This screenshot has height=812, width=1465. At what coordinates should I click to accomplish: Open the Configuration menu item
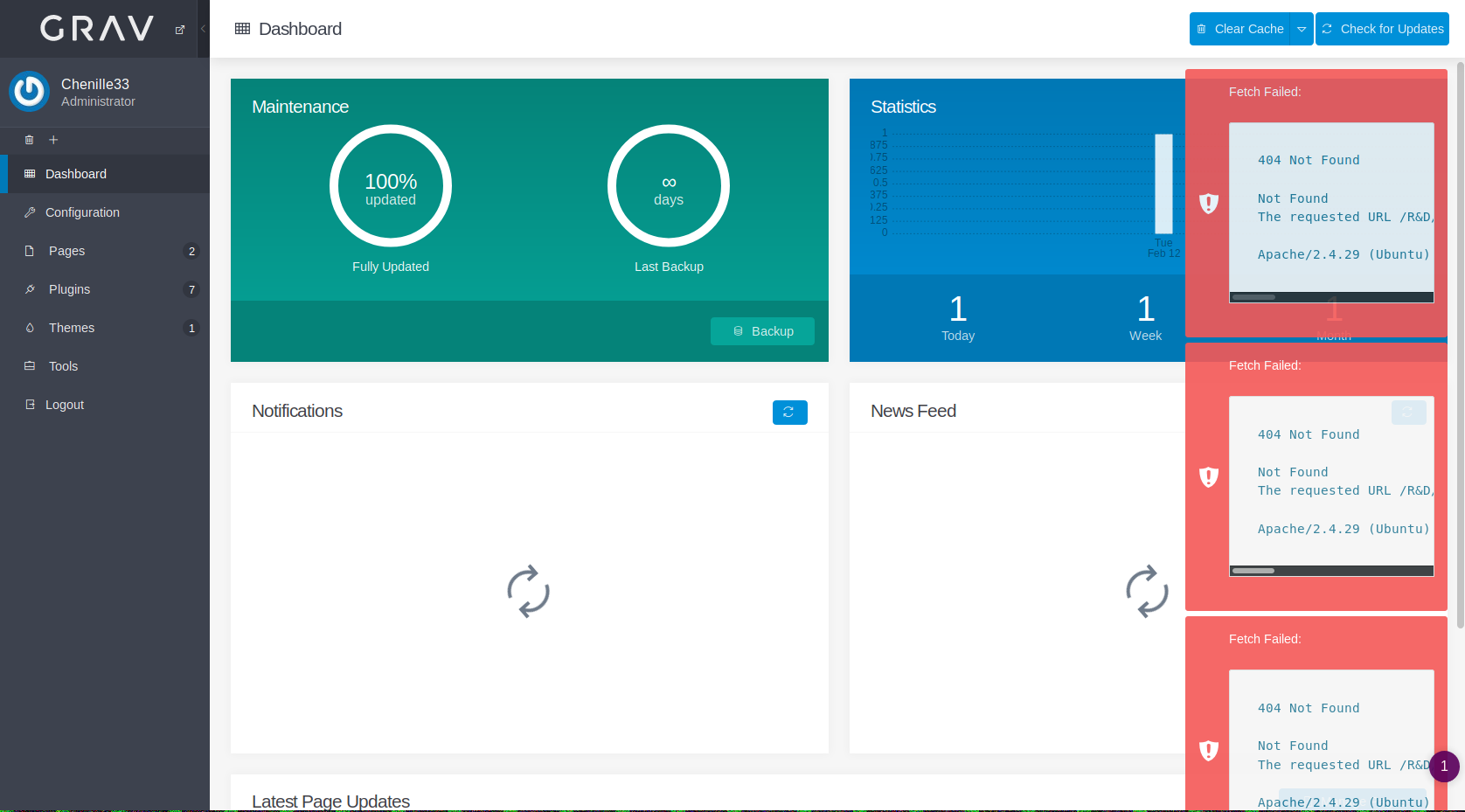tap(105, 212)
